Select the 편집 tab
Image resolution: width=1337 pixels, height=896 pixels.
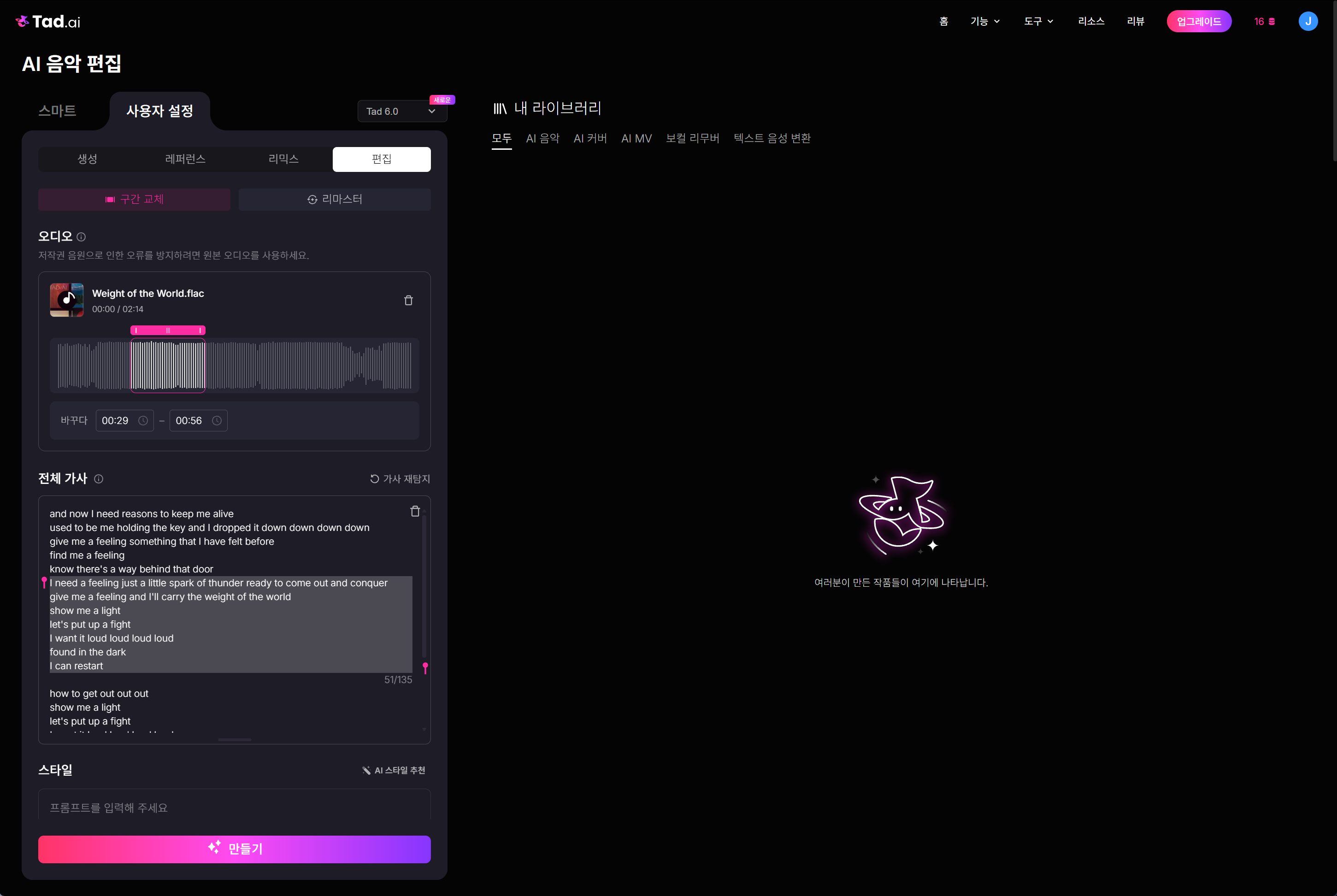pos(382,159)
